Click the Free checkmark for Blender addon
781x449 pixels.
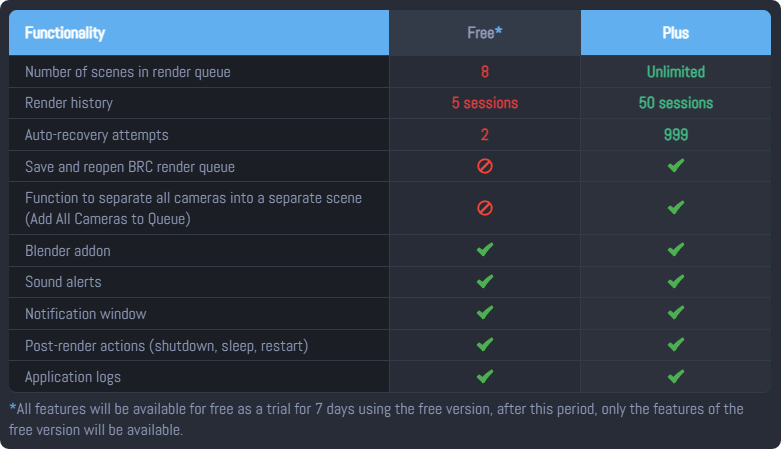[x=485, y=249]
